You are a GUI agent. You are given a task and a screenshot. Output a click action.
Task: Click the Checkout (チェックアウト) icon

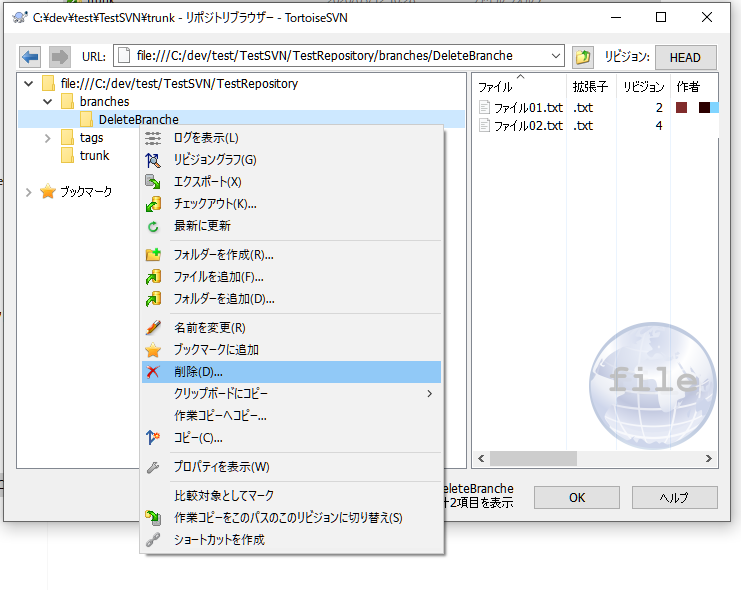pos(153,204)
